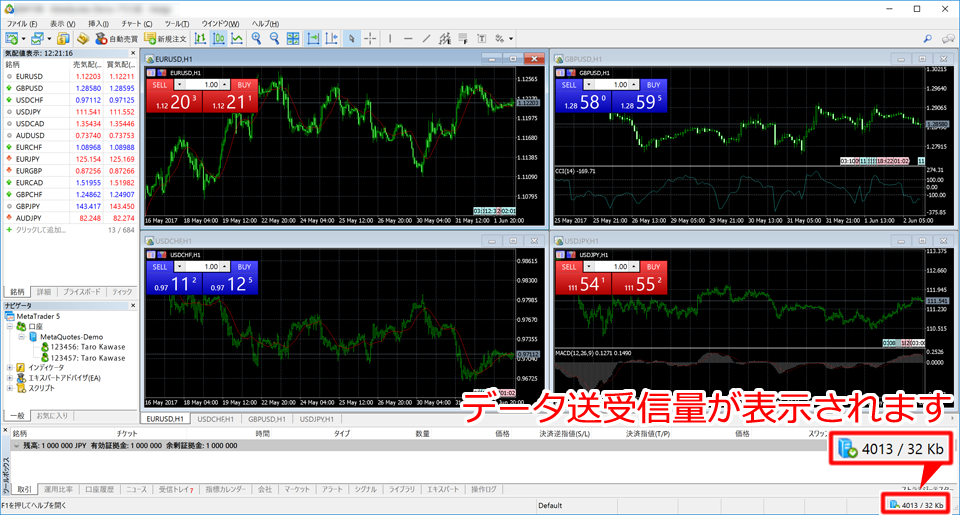Image resolution: width=960 pixels, height=515 pixels.
Task: Select USDJPY row in Market Watch
Action: (70, 111)
